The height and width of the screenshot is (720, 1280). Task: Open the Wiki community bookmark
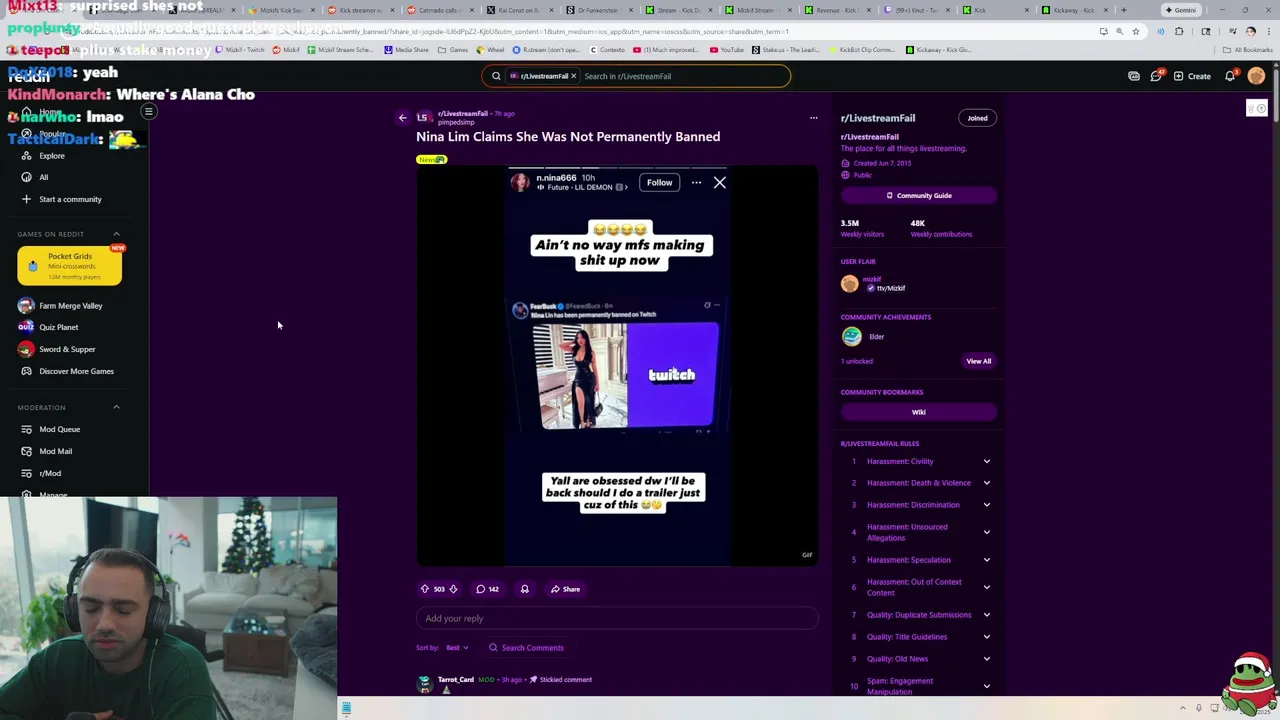[918, 412]
